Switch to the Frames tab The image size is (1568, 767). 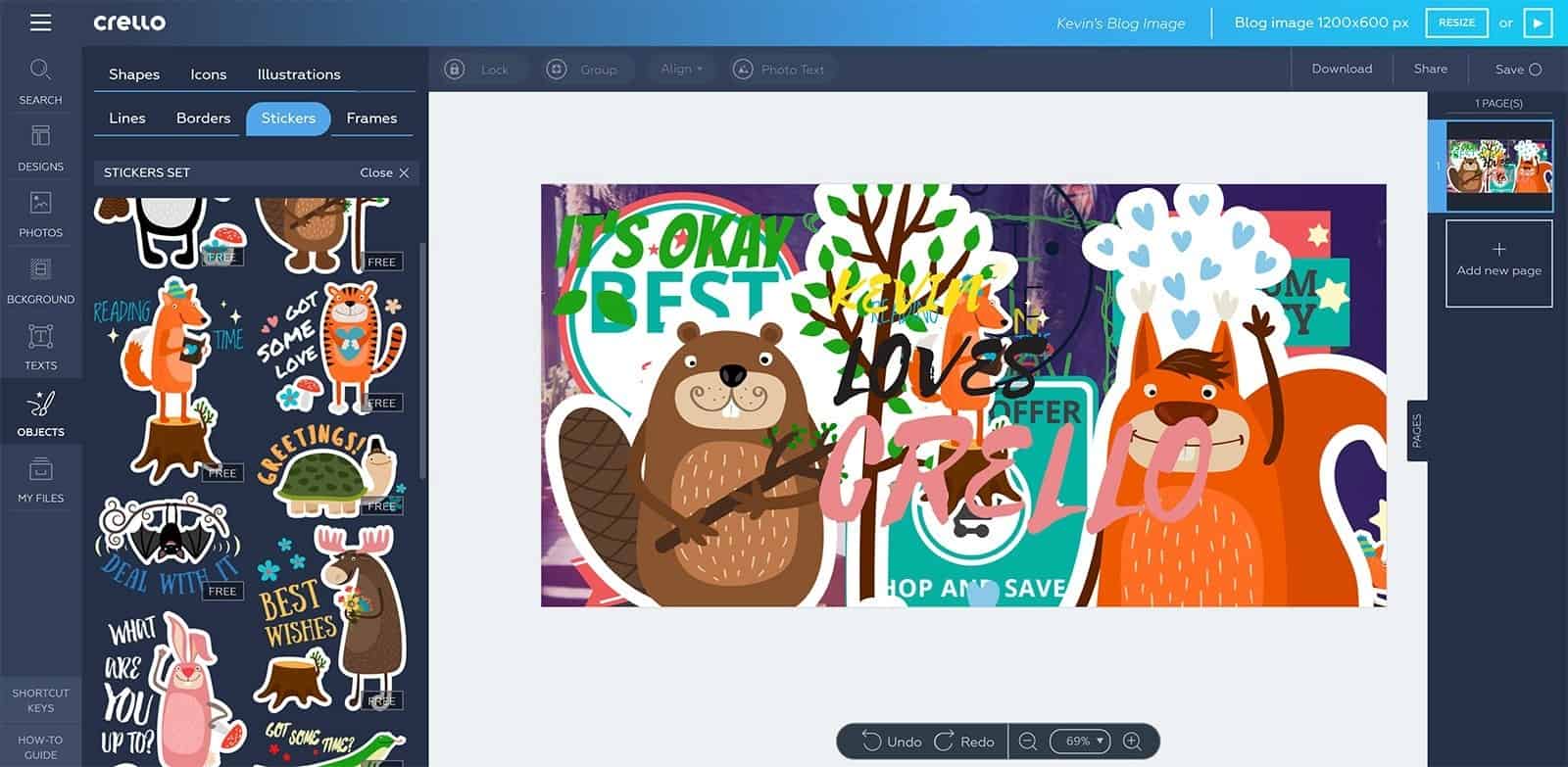tap(371, 118)
